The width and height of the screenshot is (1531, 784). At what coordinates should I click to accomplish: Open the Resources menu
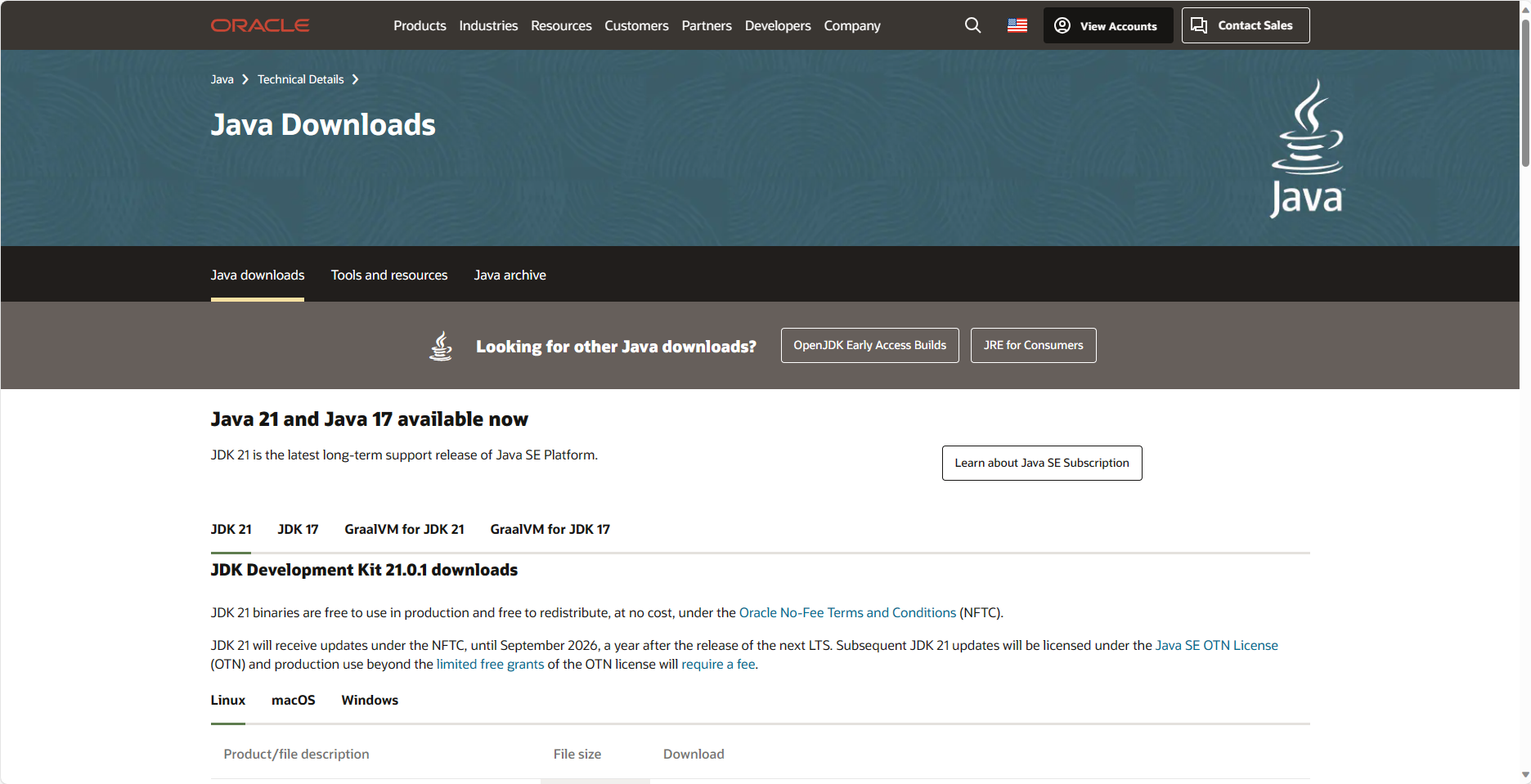click(x=561, y=25)
